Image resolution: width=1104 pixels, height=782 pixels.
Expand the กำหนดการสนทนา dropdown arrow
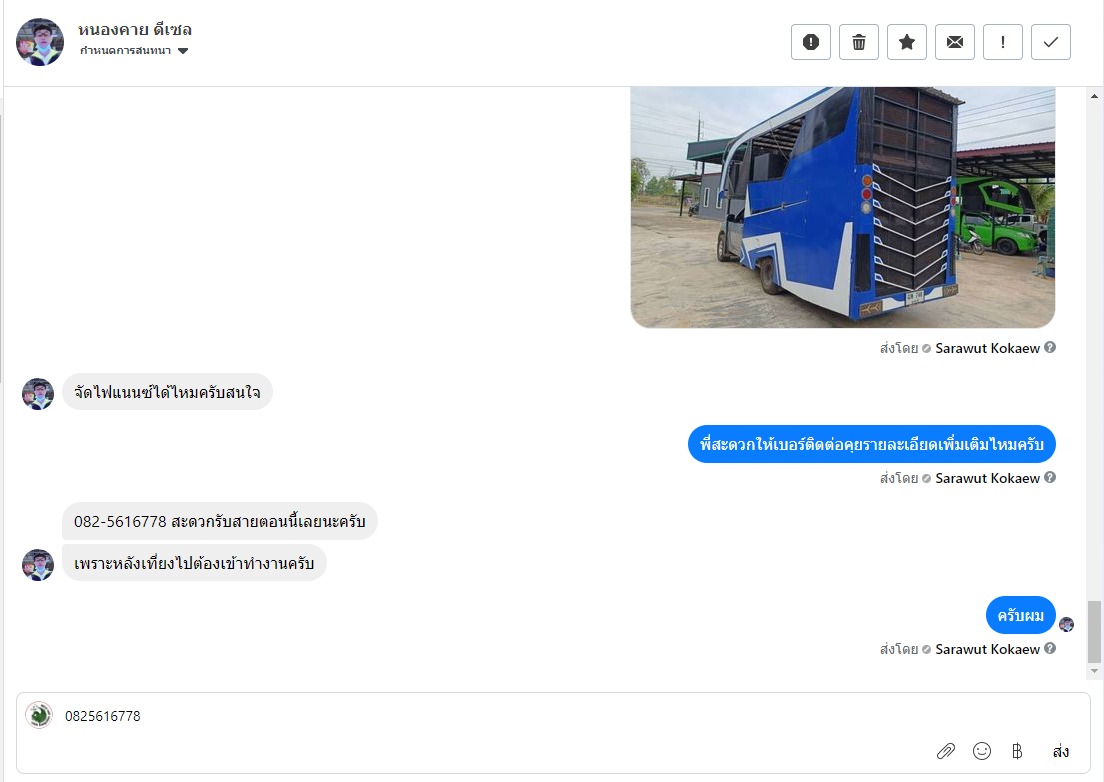[x=183, y=51]
